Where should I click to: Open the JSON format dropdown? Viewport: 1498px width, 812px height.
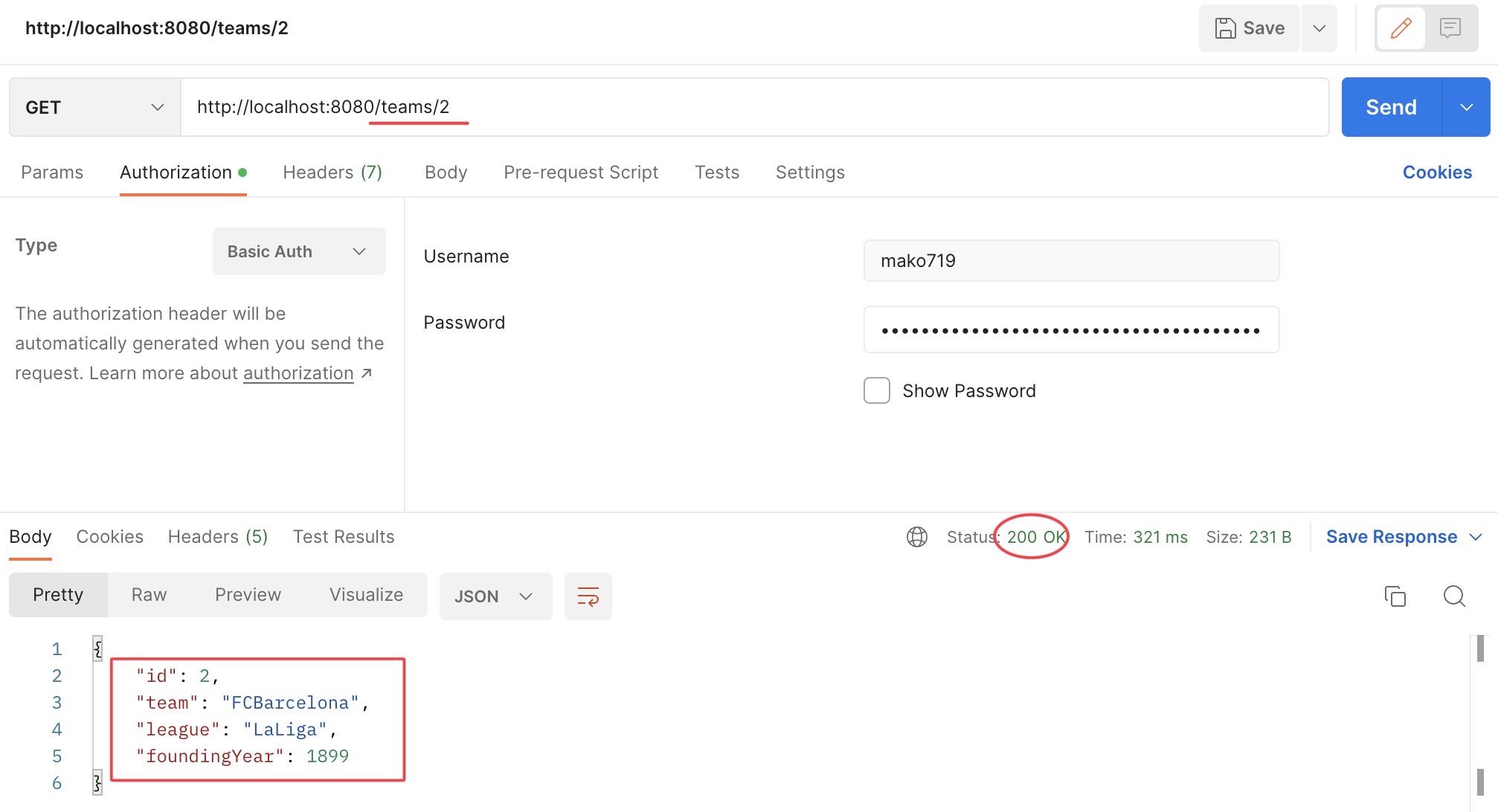coord(495,596)
